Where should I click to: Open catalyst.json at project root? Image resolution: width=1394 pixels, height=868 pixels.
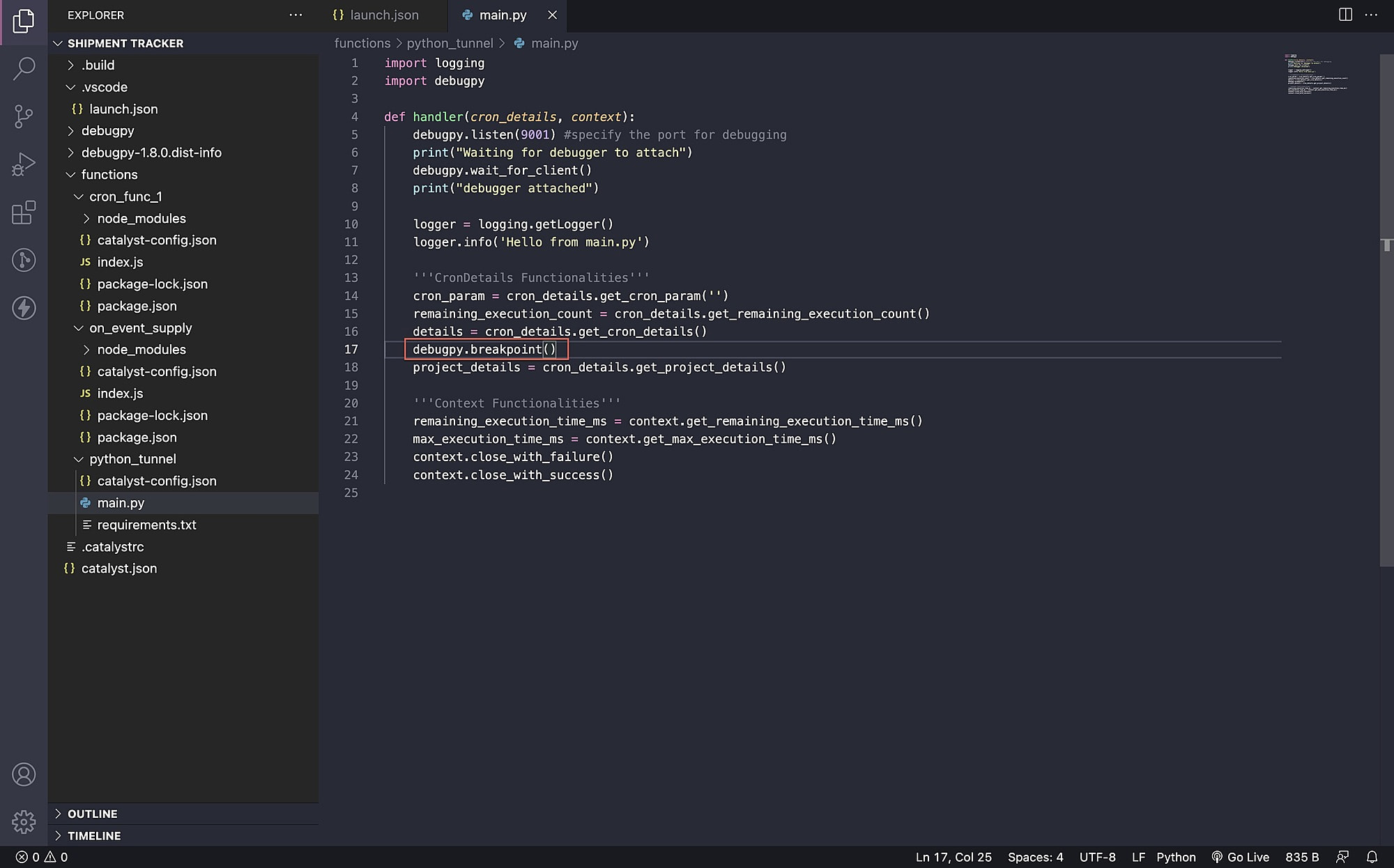[184, 568]
